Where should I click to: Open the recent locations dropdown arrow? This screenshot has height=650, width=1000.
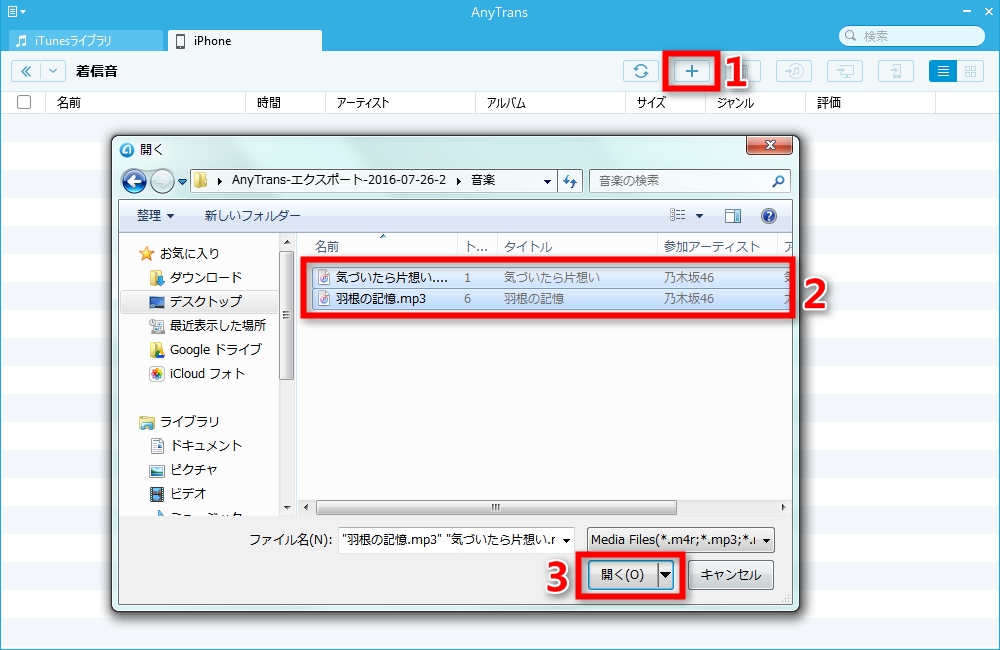pyautogui.click(x=182, y=182)
